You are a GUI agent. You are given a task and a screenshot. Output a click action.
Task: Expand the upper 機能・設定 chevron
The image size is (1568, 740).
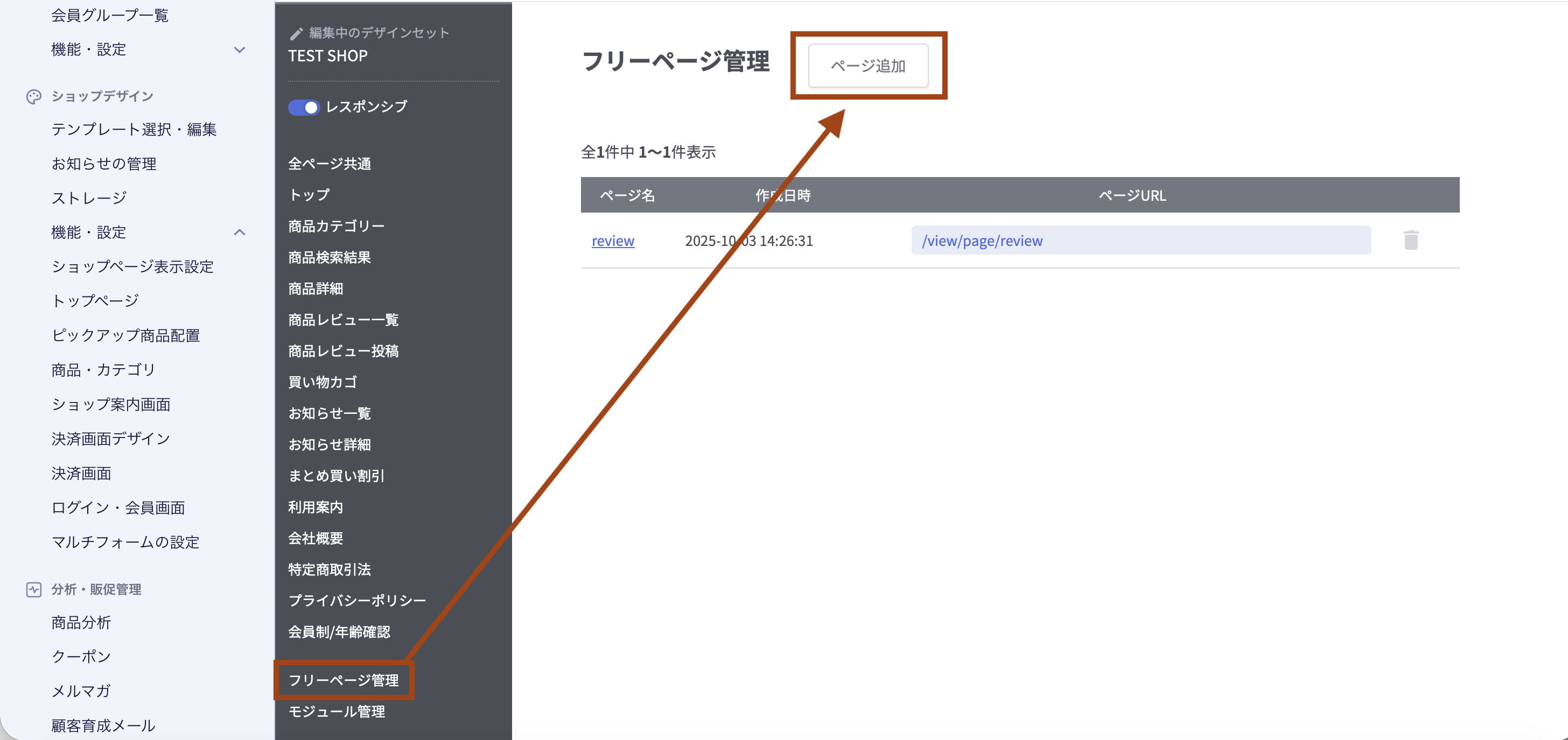coord(240,50)
